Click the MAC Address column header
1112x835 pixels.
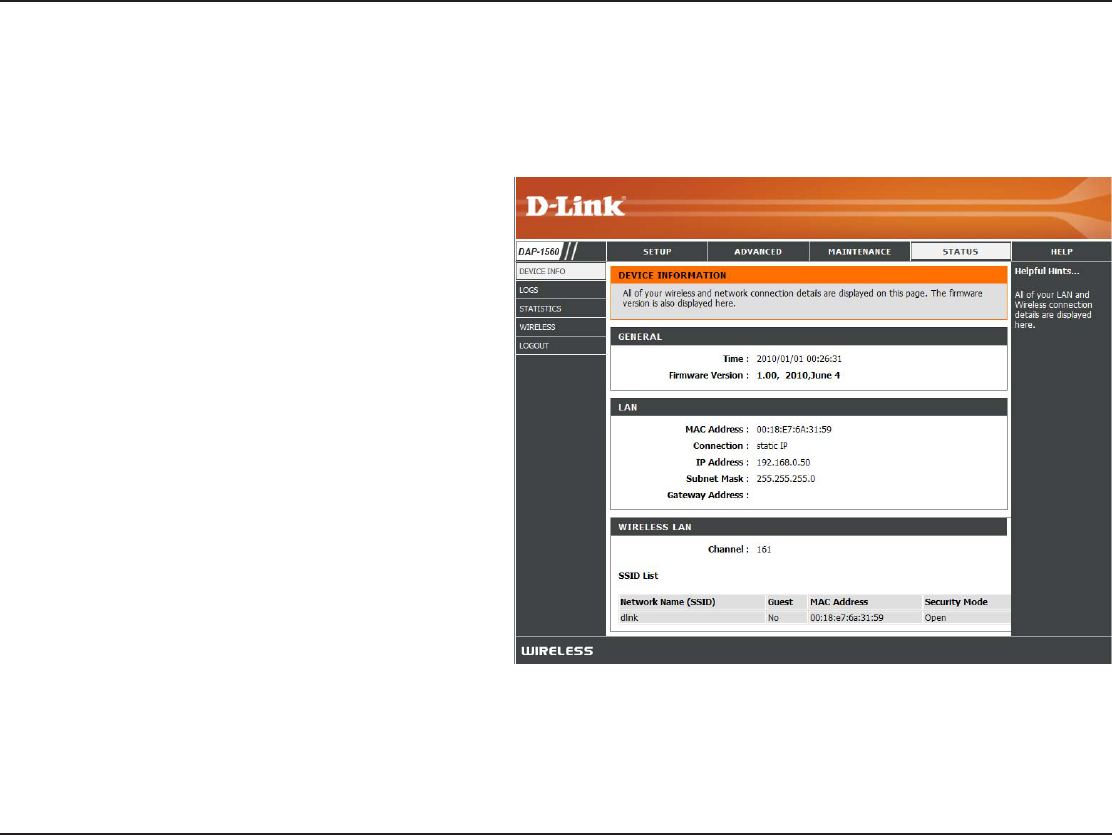point(839,602)
